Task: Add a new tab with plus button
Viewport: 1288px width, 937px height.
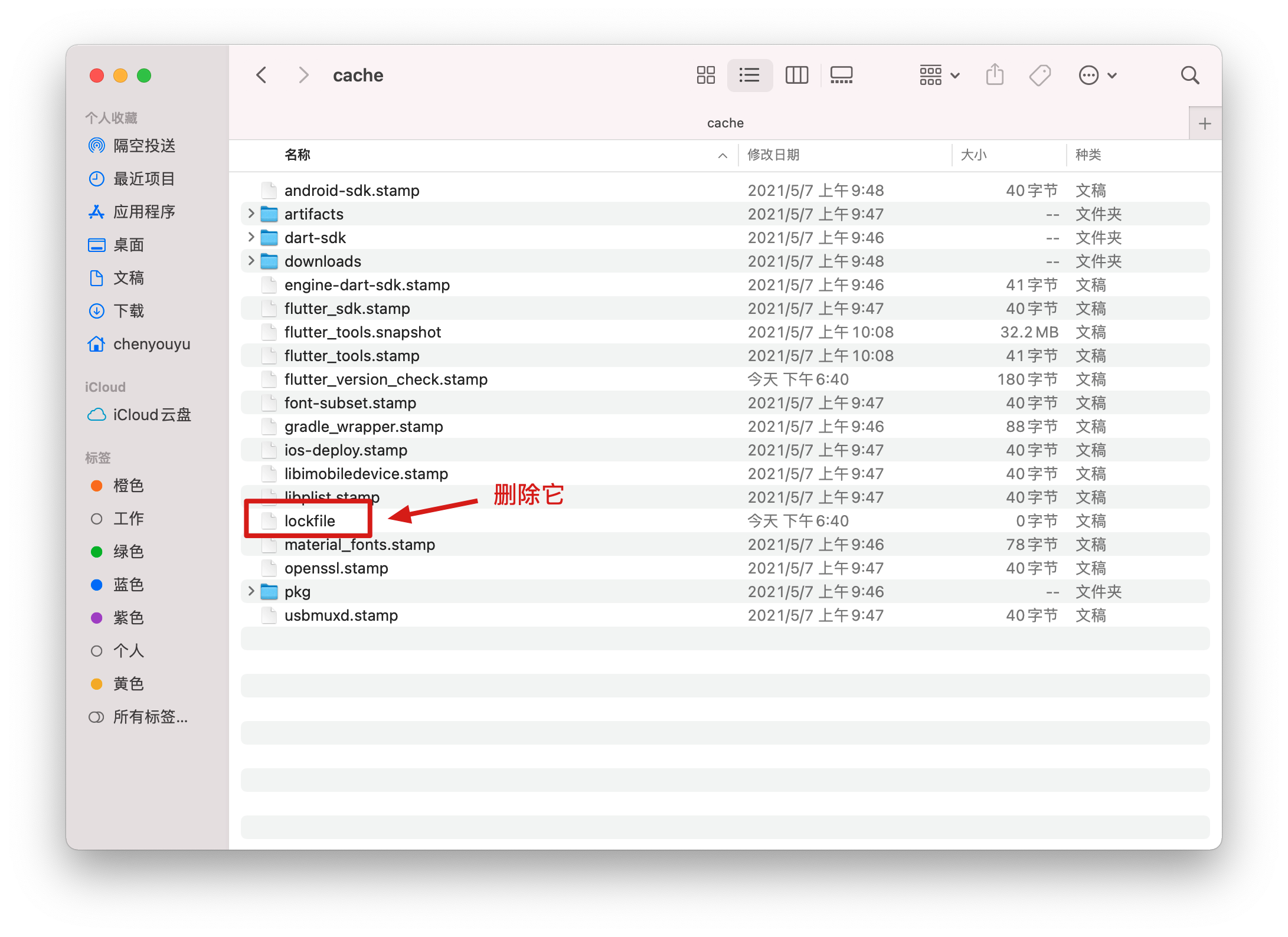Action: click(1205, 123)
